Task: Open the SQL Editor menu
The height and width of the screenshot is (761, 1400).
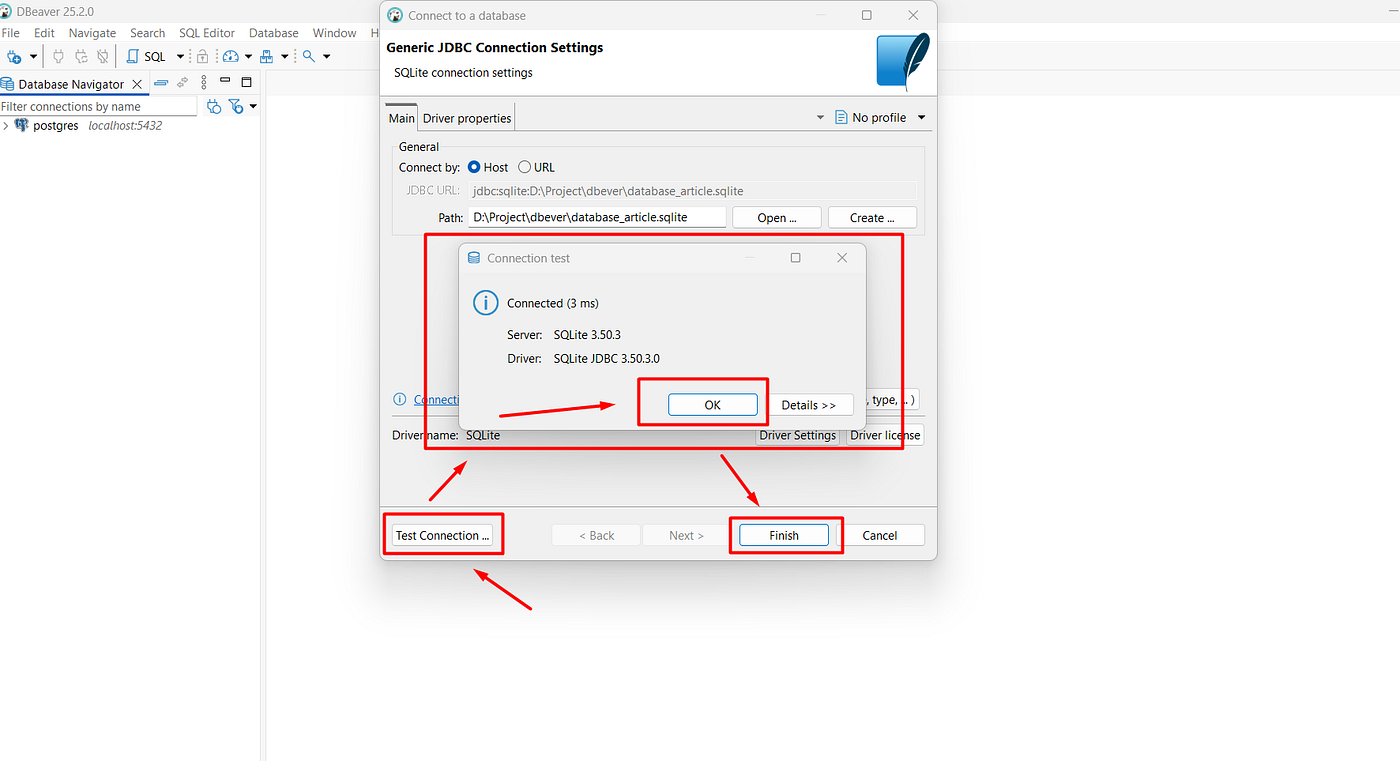Action: pyautogui.click(x=207, y=33)
